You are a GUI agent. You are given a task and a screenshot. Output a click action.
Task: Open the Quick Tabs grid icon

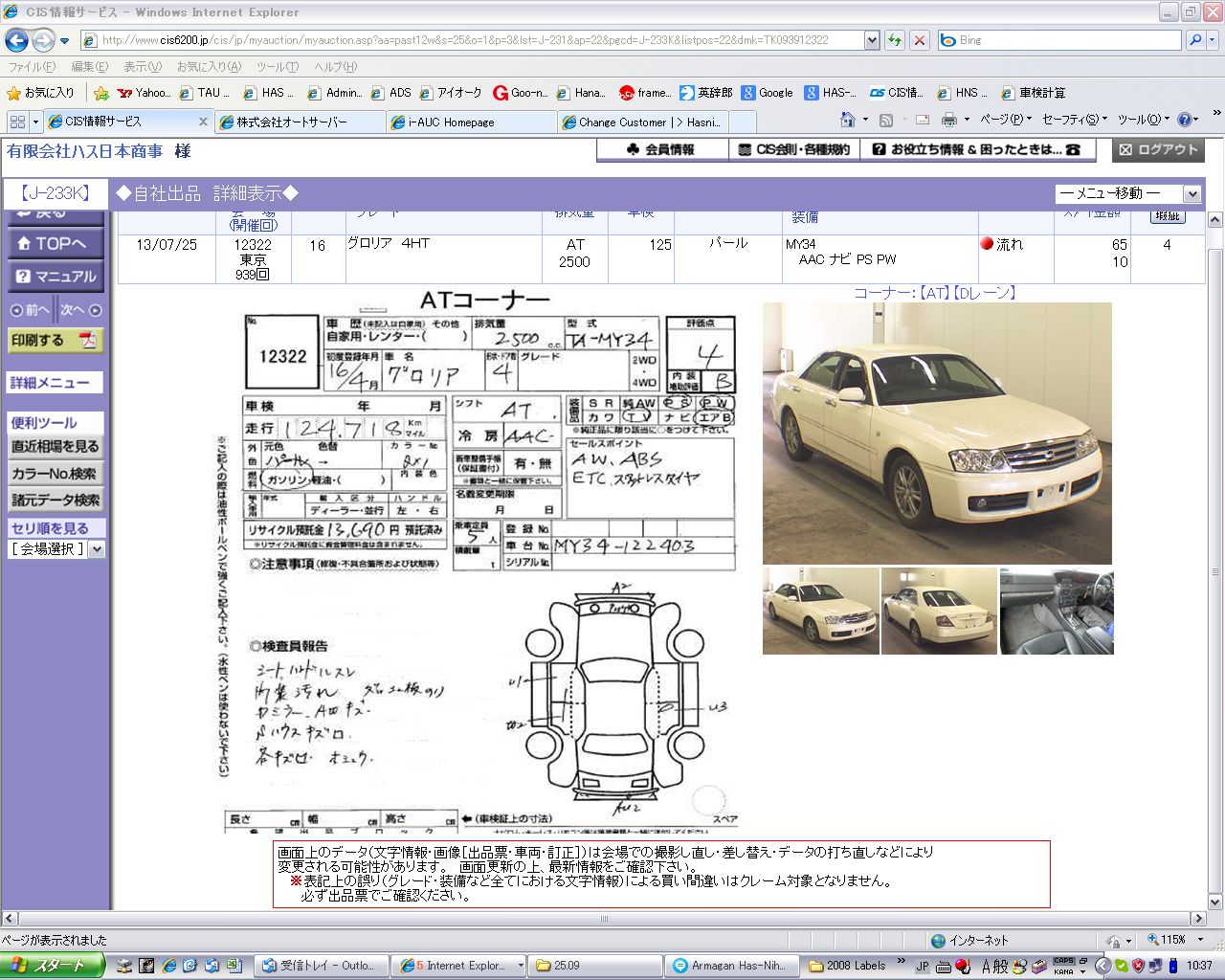coord(17,122)
